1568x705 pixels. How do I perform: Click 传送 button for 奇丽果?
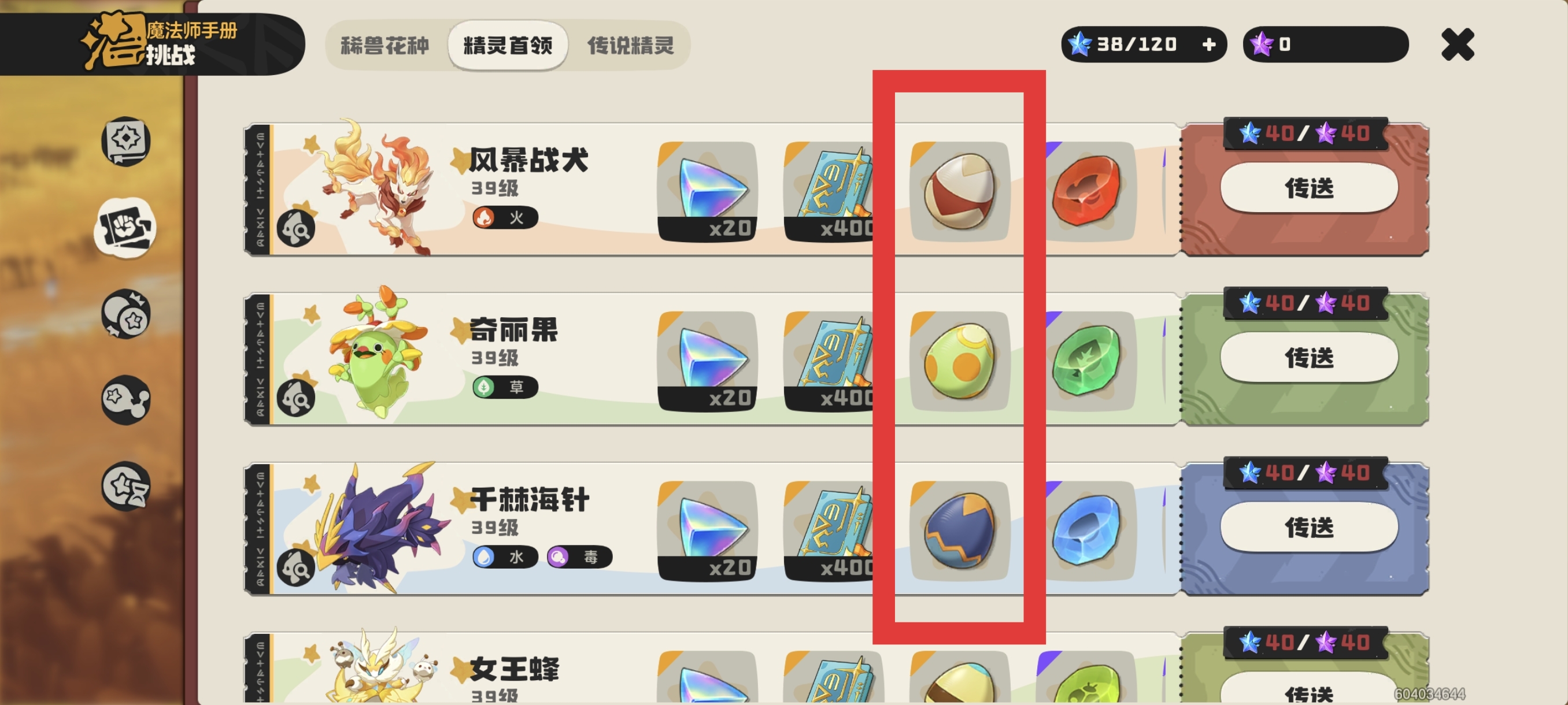coord(1309,358)
